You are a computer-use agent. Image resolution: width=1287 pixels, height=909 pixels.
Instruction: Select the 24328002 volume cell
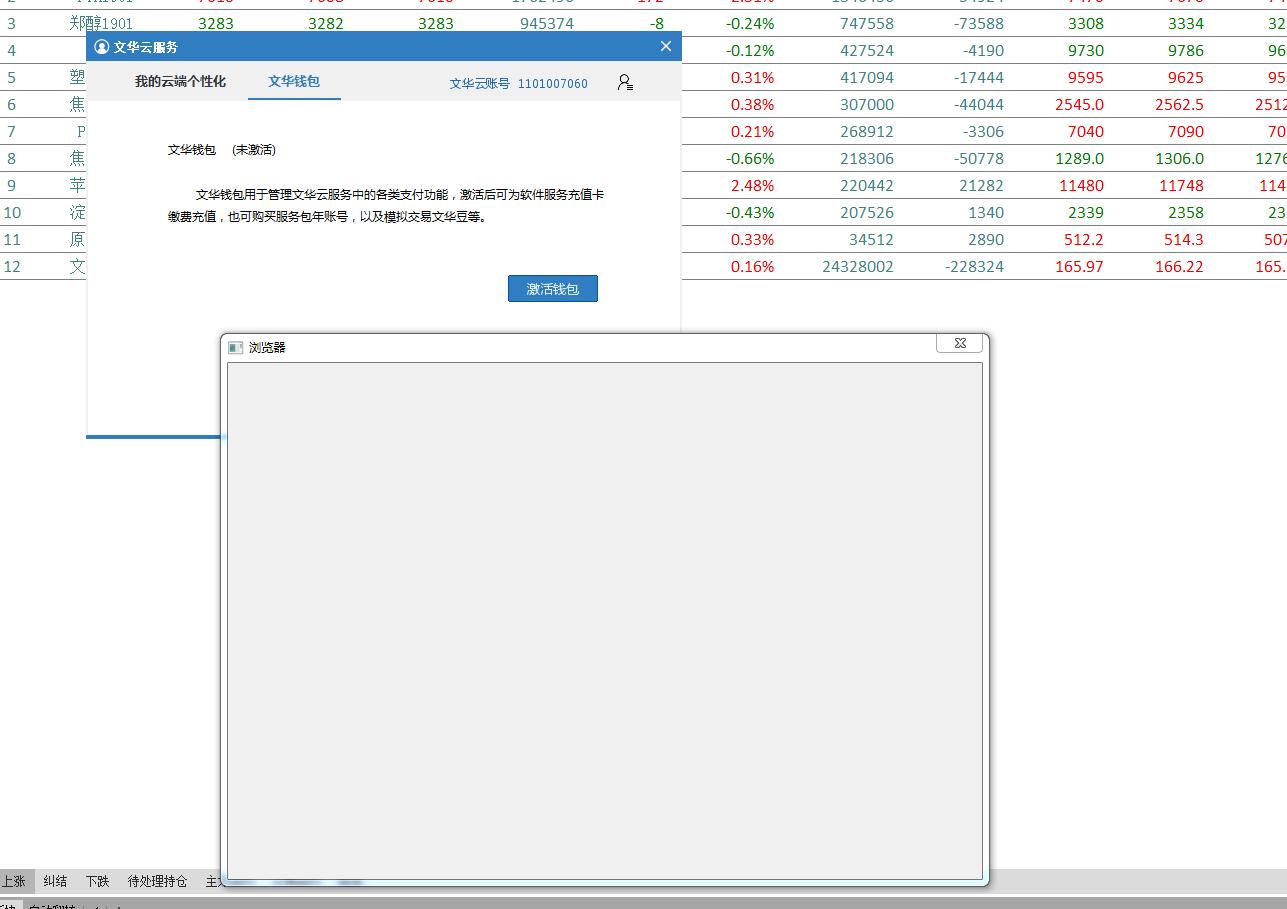point(857,266)
